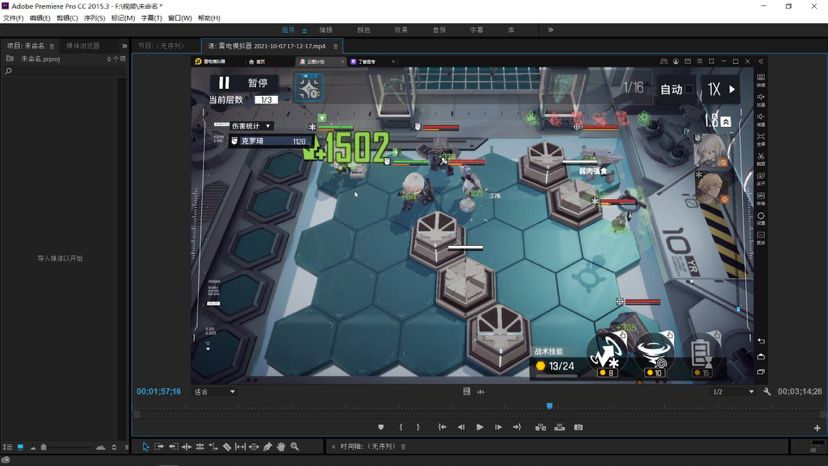
Task: Click the Add Marker icon
Action: pos(381,427)
